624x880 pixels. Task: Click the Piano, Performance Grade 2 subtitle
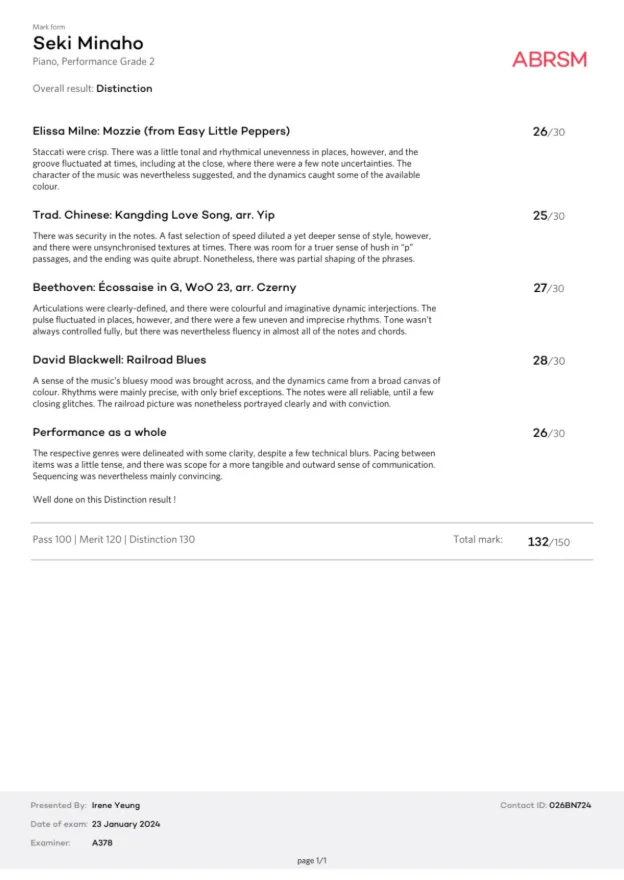click(x=94, y=62)
